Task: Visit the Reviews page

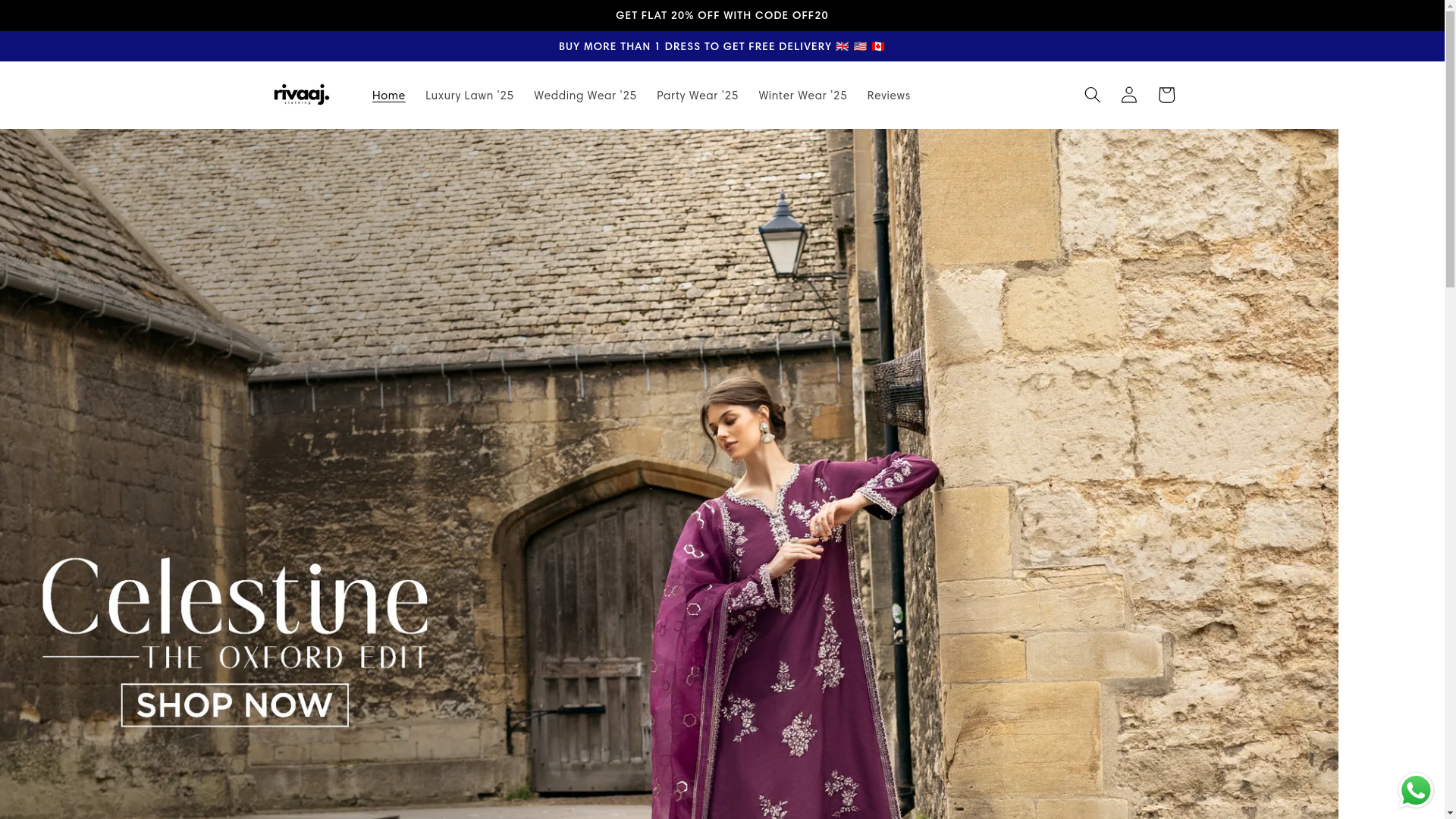Action: click(x=889, y=96)
